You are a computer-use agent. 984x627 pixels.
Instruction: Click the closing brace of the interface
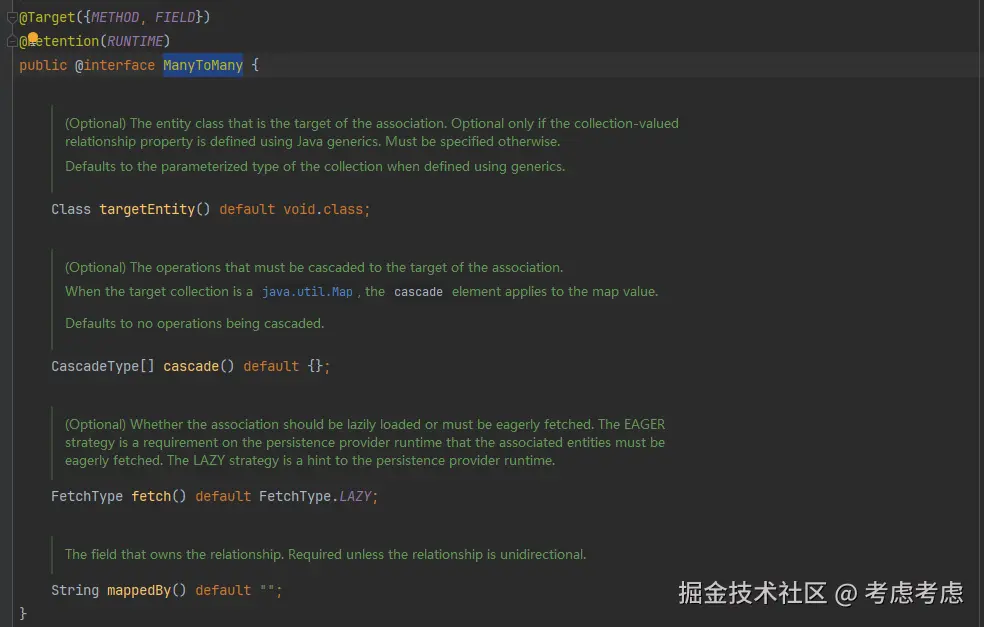(23, 613)
